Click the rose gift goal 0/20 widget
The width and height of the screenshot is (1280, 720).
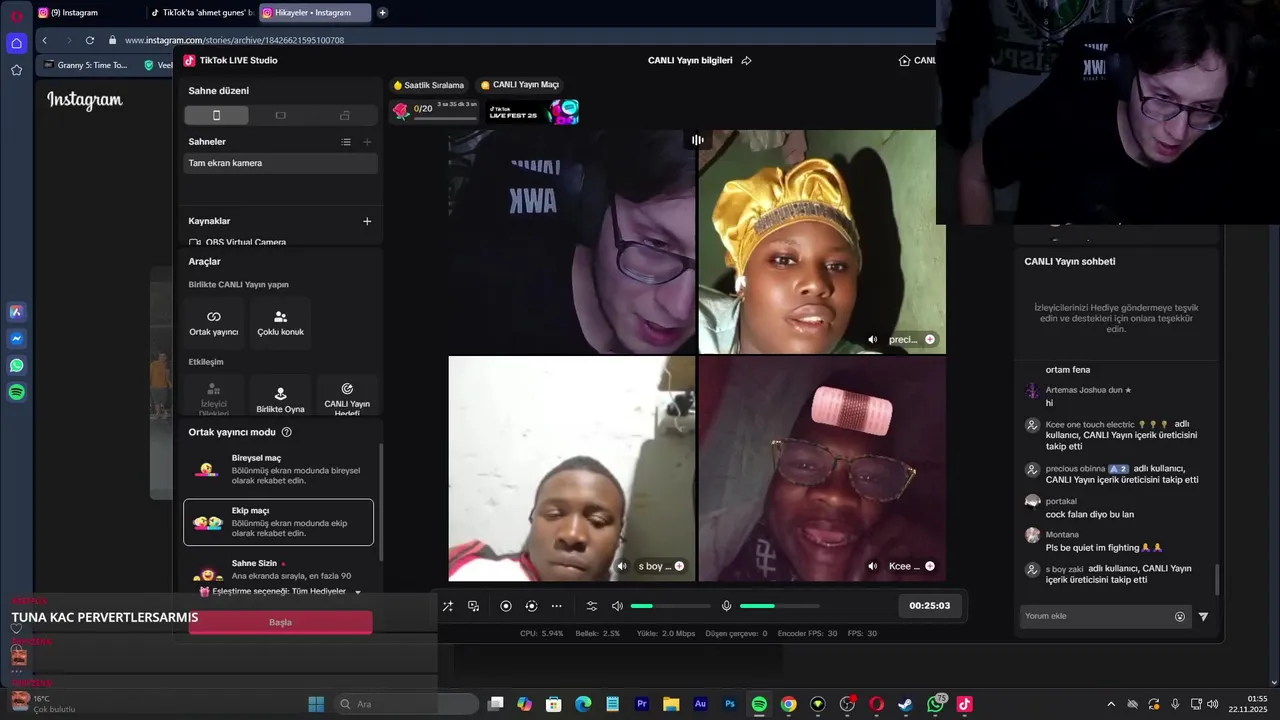434,110
